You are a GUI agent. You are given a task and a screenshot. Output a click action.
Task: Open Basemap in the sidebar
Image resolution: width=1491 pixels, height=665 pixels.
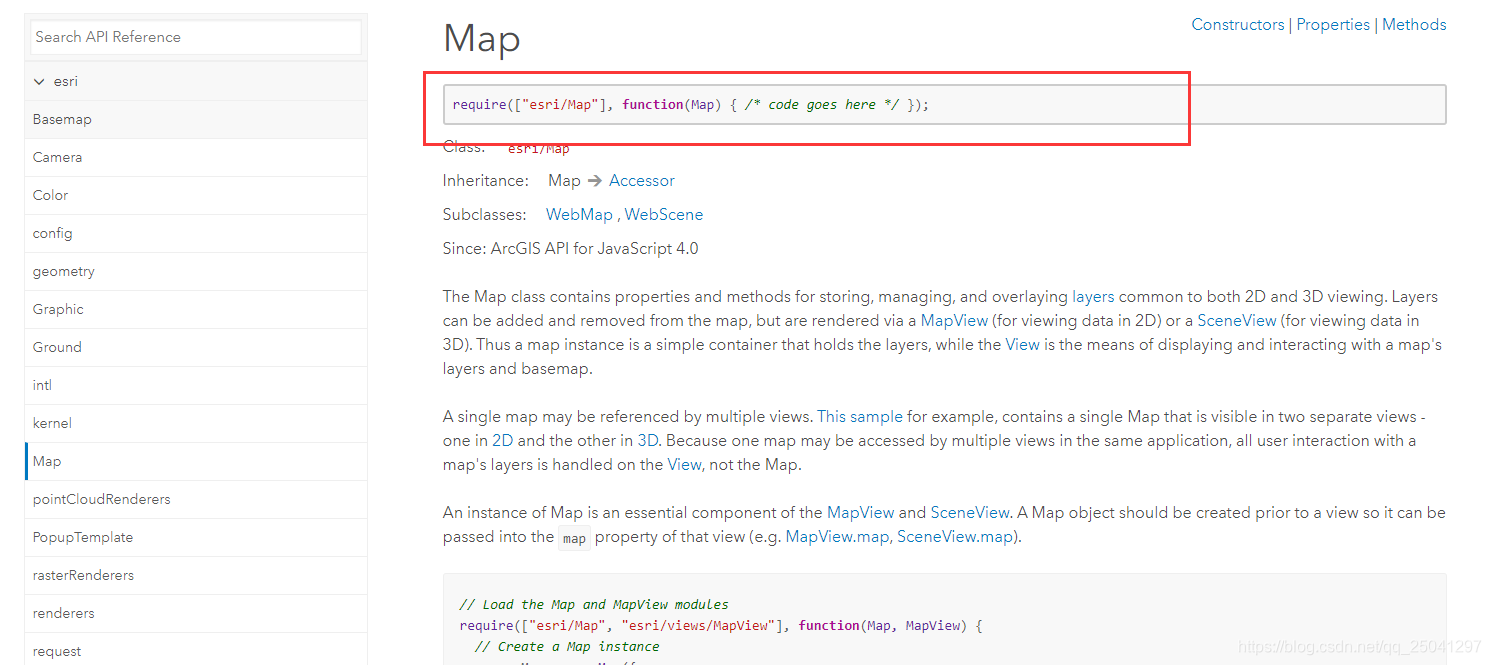coord(195,119)
